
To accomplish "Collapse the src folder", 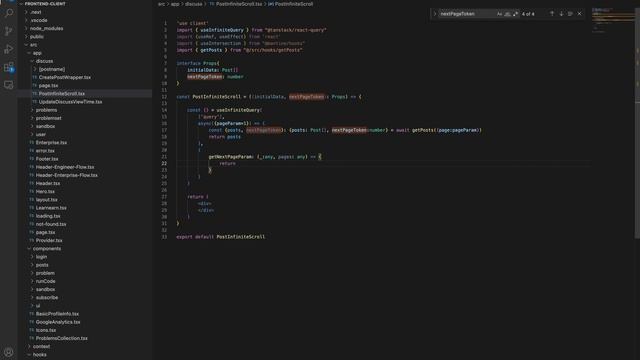I will coord(33,45).
